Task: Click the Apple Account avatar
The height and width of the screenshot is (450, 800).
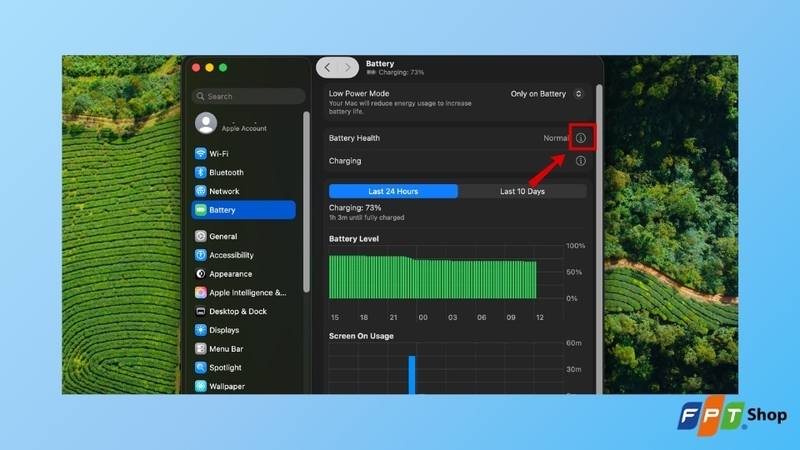Action: click(x=206, y=123)
